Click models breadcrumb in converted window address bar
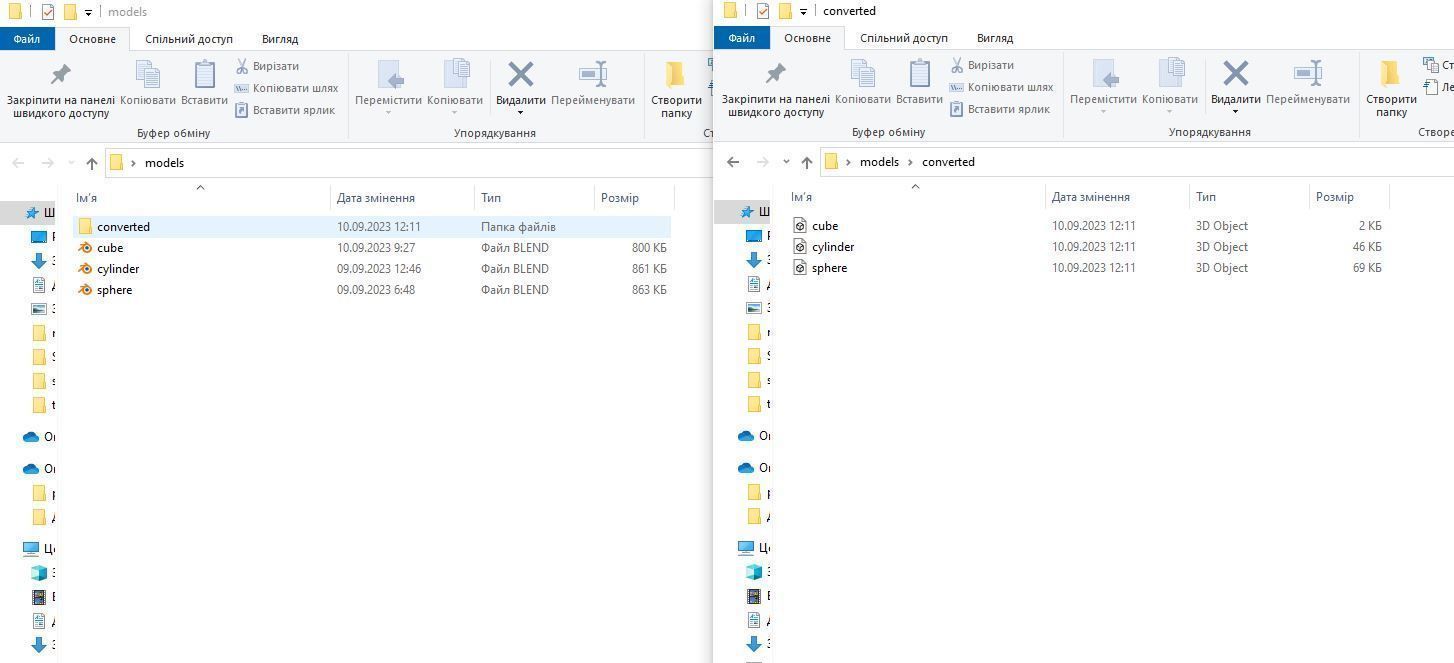Image resolution: width=1454 pixels, height=663 pixels. pos(879,162)
